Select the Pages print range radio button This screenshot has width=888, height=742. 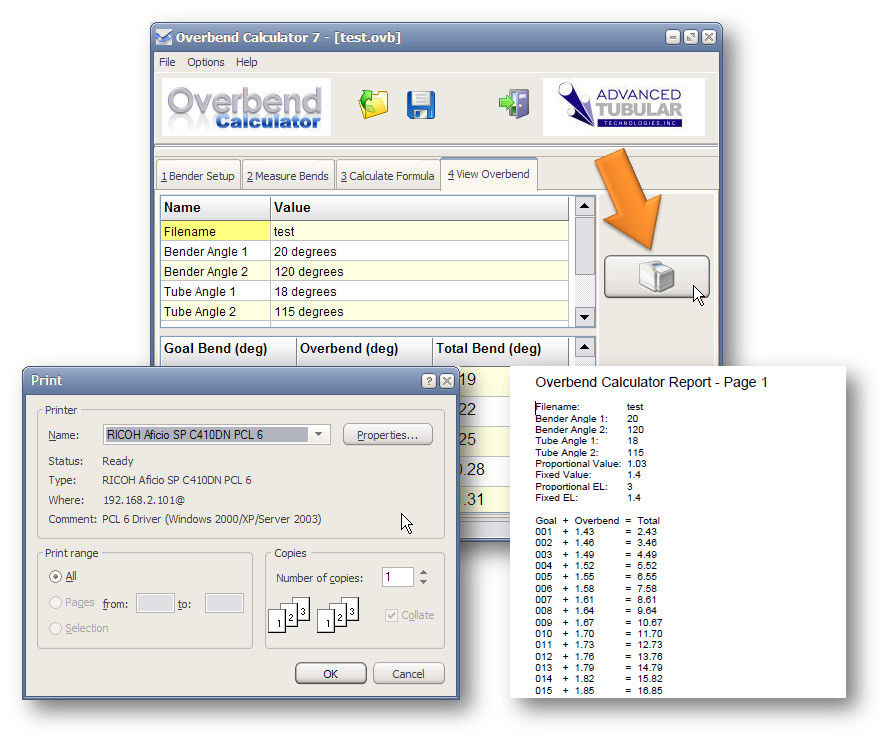tap(55, 603)
